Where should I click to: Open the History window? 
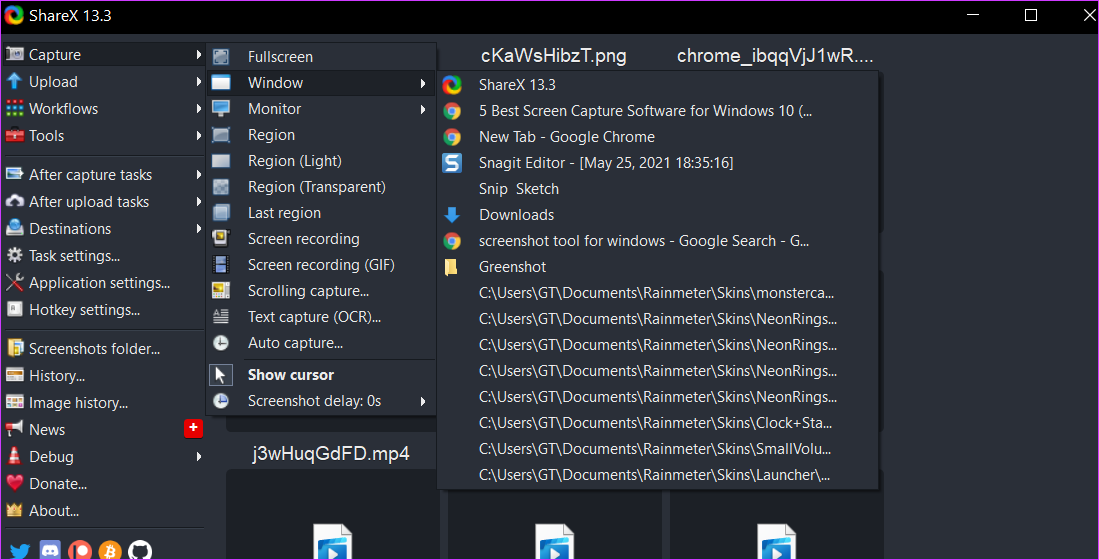[x=103, y=376]
